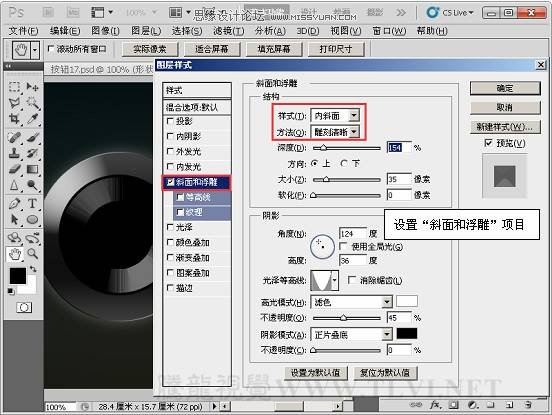The image size is (552, 415).
Task: Select the Pen tool
Action: tap(14, 203)
